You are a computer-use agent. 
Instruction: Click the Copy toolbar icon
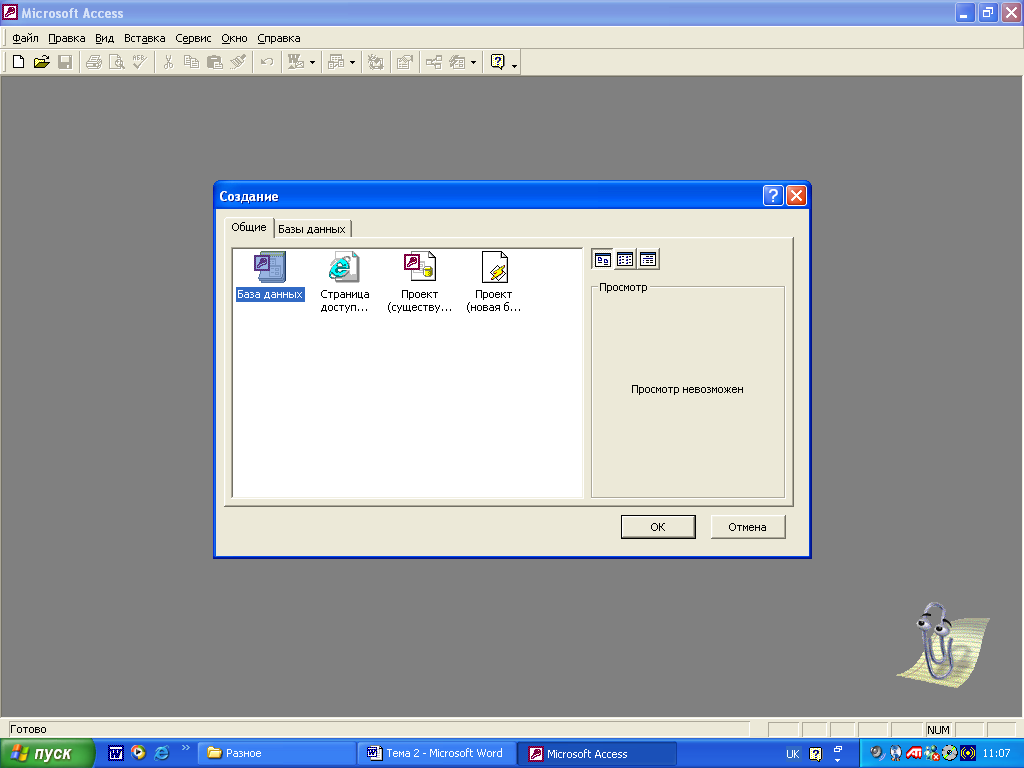click(191, 62)
